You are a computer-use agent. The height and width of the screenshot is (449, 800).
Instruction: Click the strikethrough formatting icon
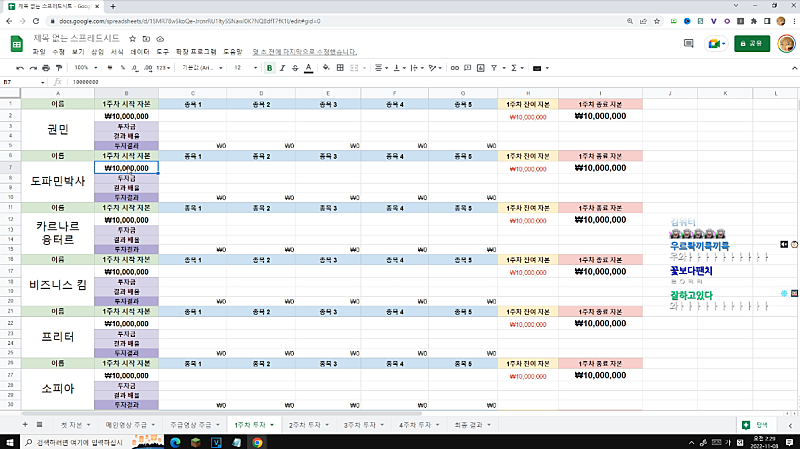(x=295, y=68)
